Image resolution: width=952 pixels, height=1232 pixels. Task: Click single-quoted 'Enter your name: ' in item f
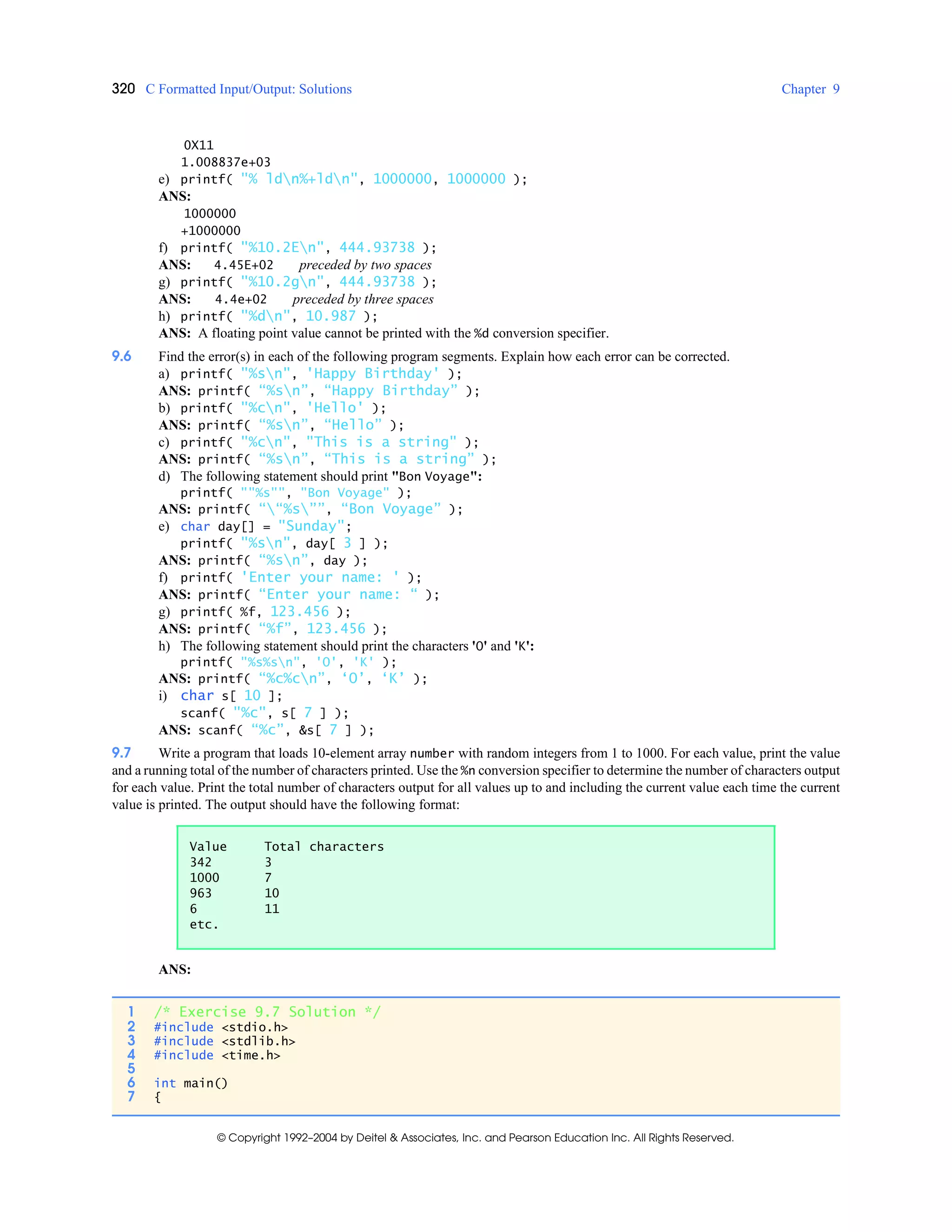pos(320,577)
